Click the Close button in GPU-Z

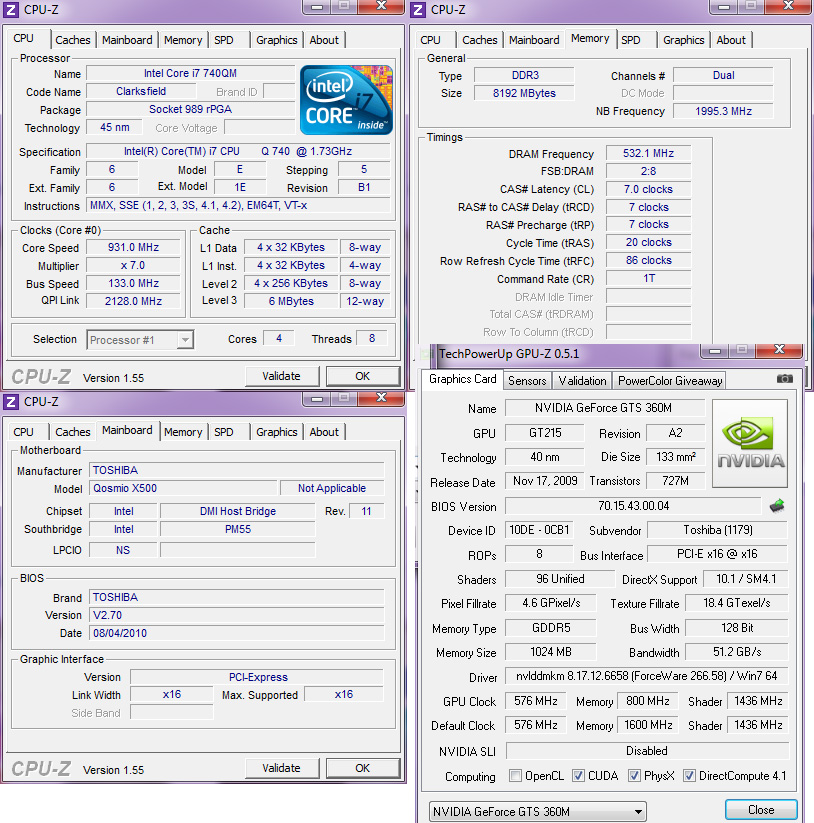pyautogui.click(x=760, y=810)
